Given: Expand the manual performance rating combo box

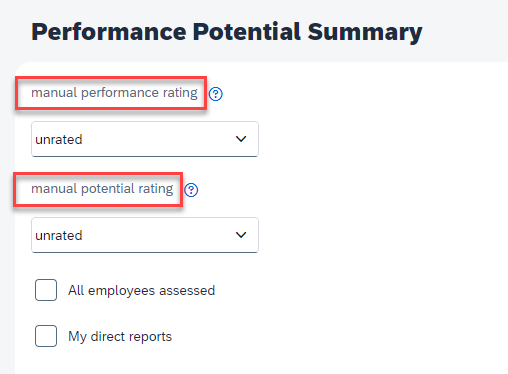Looking at the screenshot, I should click(145, 139).
